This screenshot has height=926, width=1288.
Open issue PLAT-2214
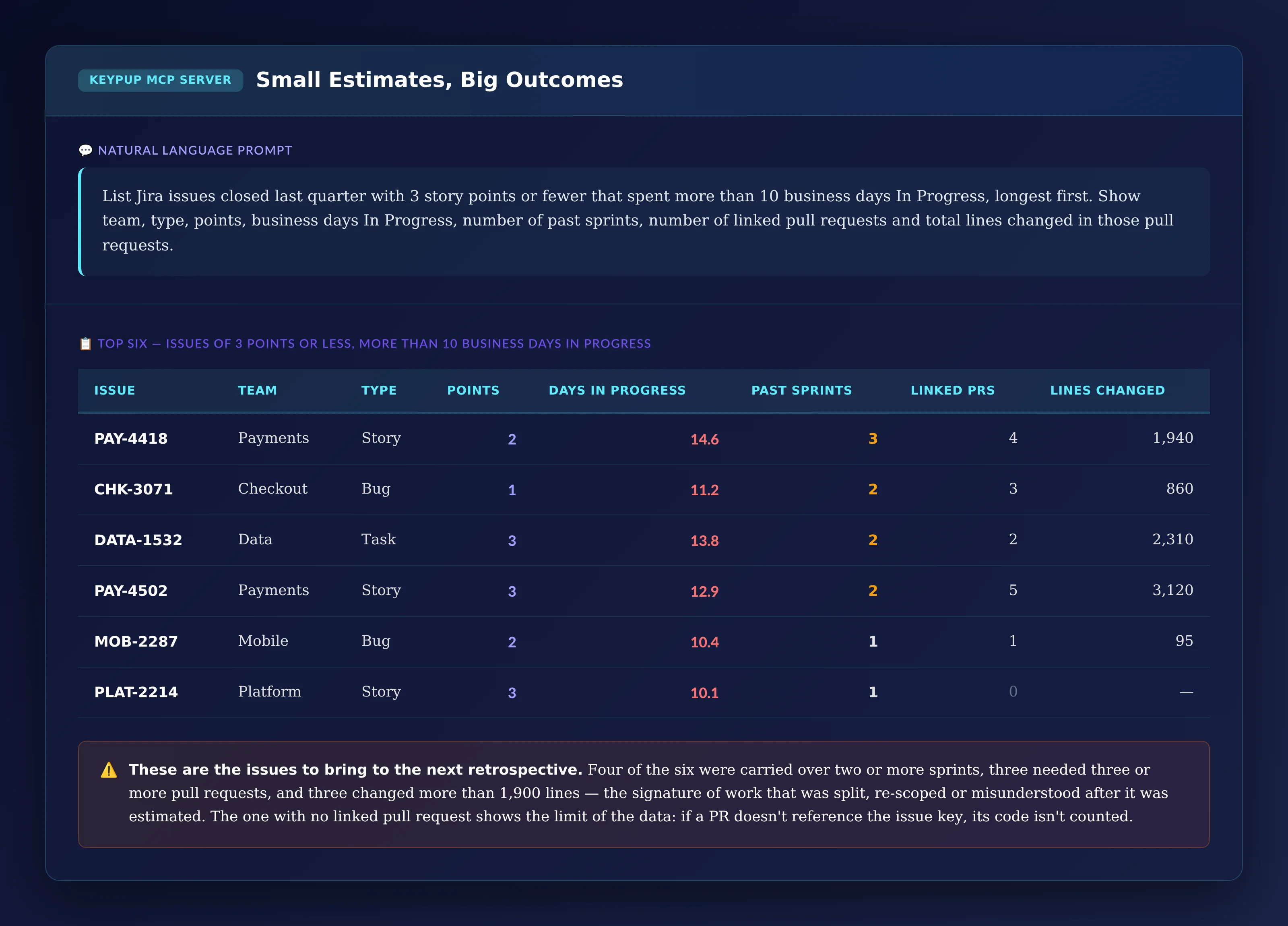(136, 692)
